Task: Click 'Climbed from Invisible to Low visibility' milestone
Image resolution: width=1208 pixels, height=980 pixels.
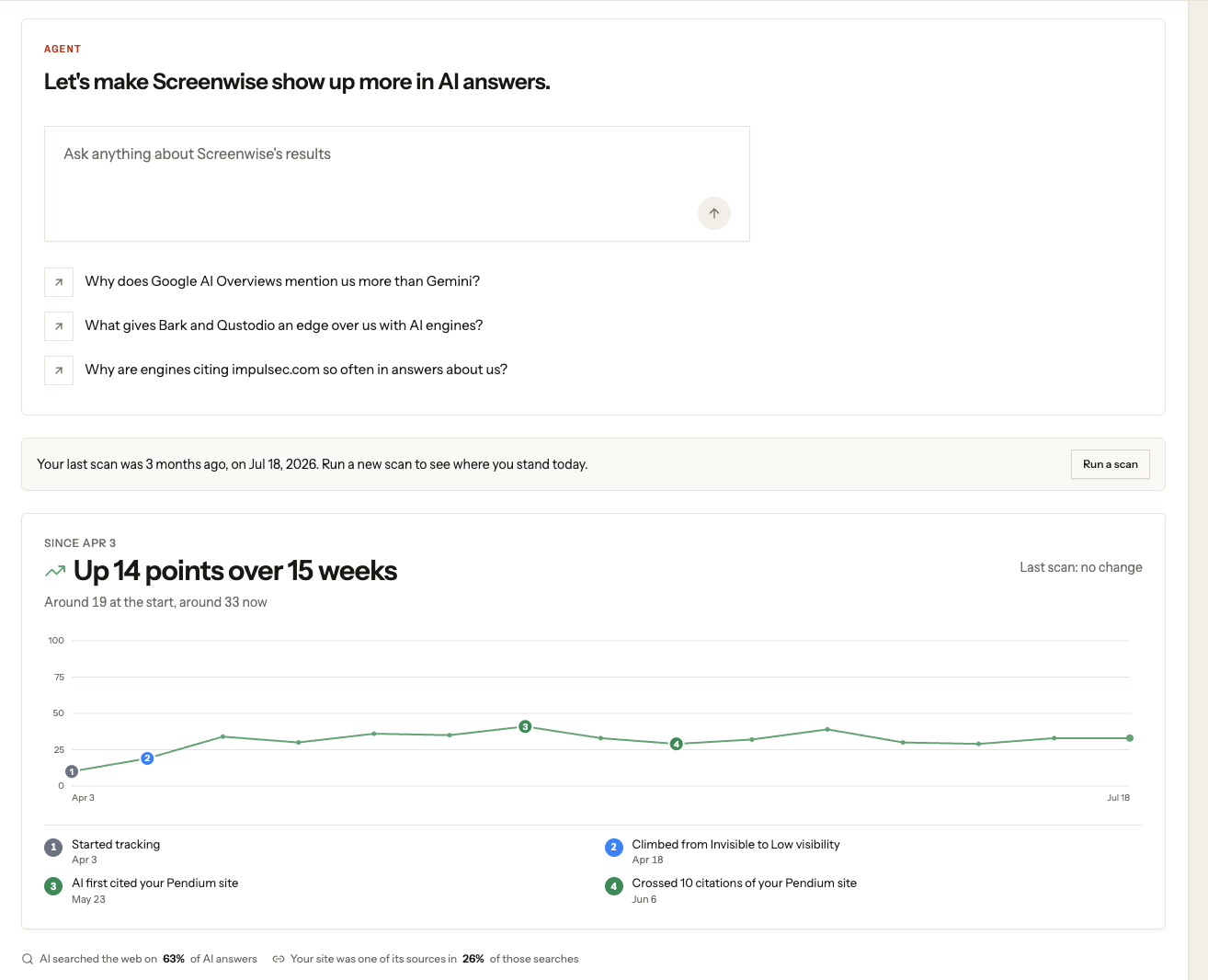Action: pos(735,844)
